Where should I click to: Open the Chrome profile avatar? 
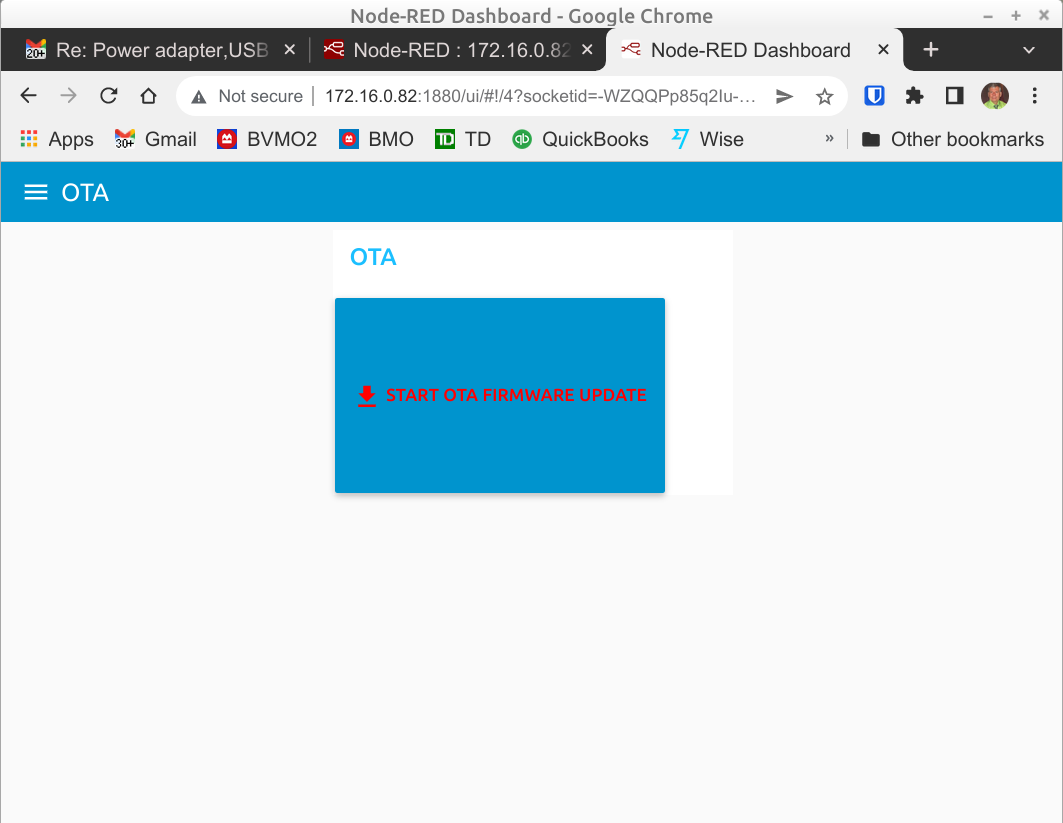click(x=995, y=96)
